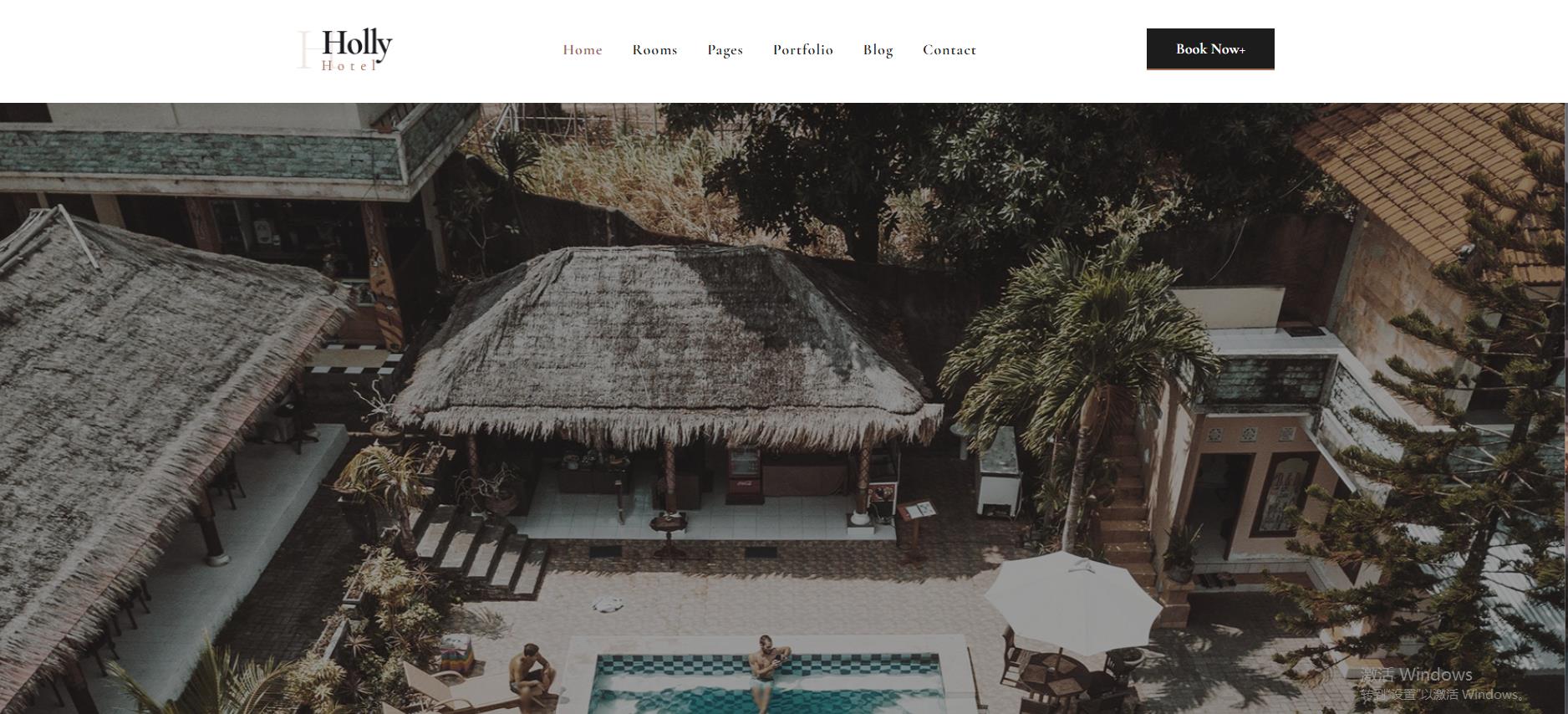
Task: Click the Book Now+ button
Action: tap(1210, 49)
